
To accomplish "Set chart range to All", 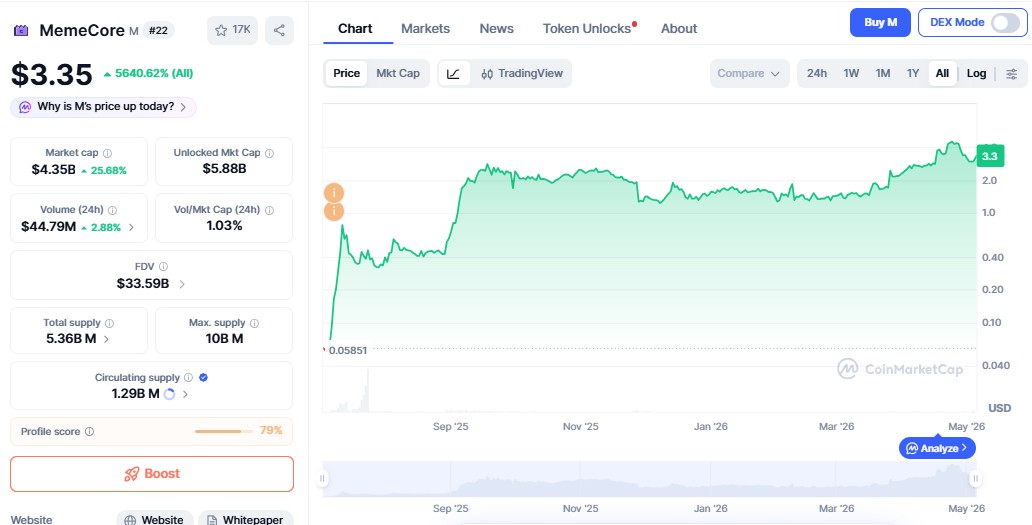I will (942, 73).
